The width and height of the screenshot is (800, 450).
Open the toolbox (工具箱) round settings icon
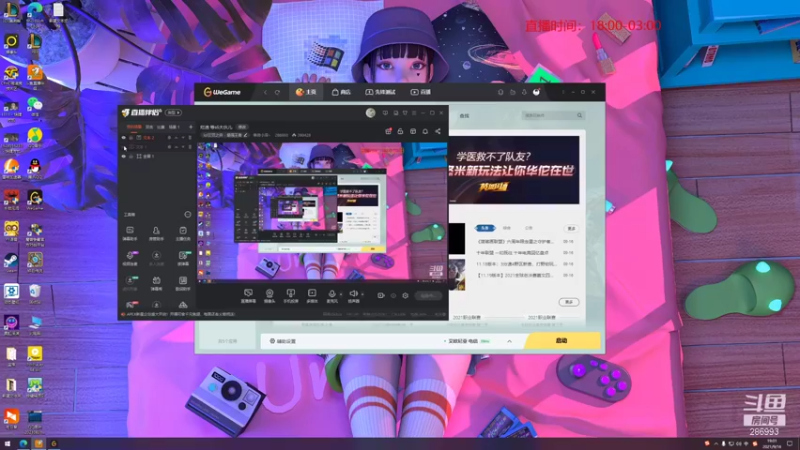tap(187, 215)
